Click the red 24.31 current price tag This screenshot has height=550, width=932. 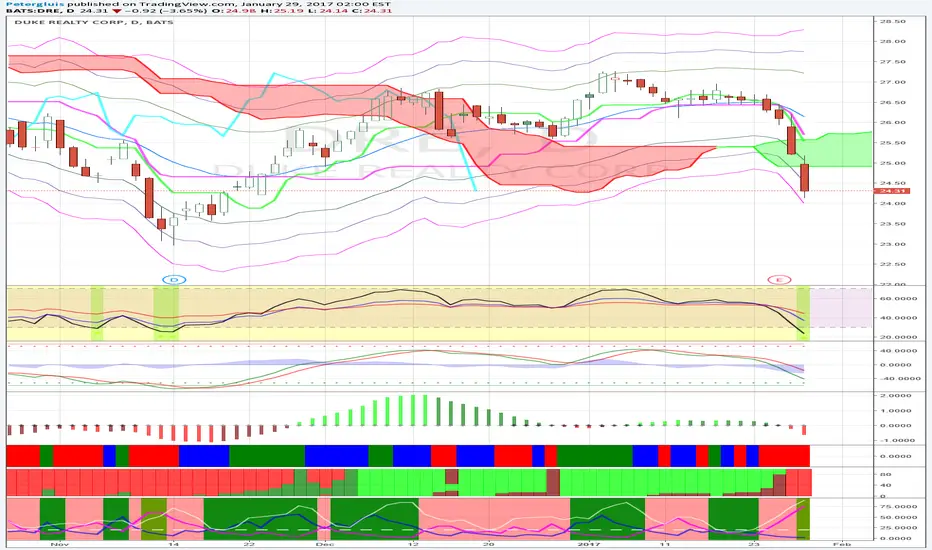coord(892,191)
